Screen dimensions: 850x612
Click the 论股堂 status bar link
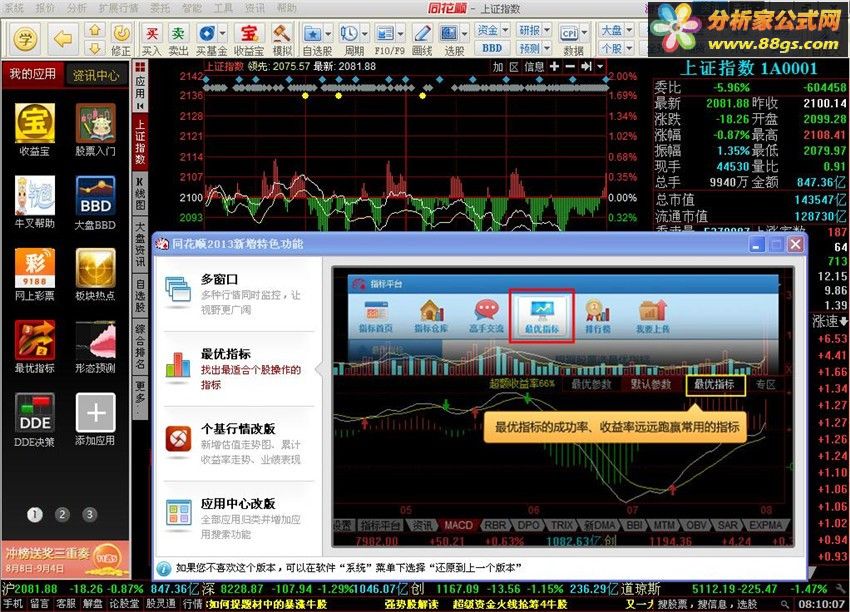tap(124, 604)
